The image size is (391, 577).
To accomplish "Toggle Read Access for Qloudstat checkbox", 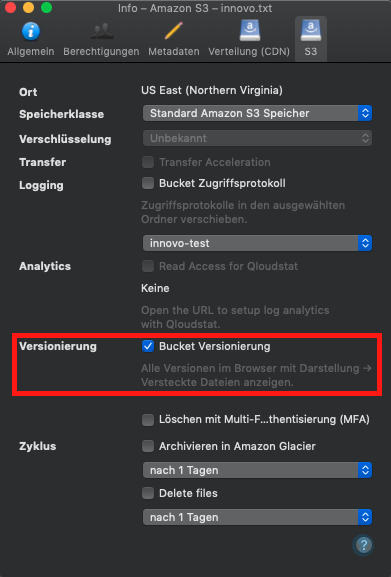I will pyautogui.click(x=148, y=266).
